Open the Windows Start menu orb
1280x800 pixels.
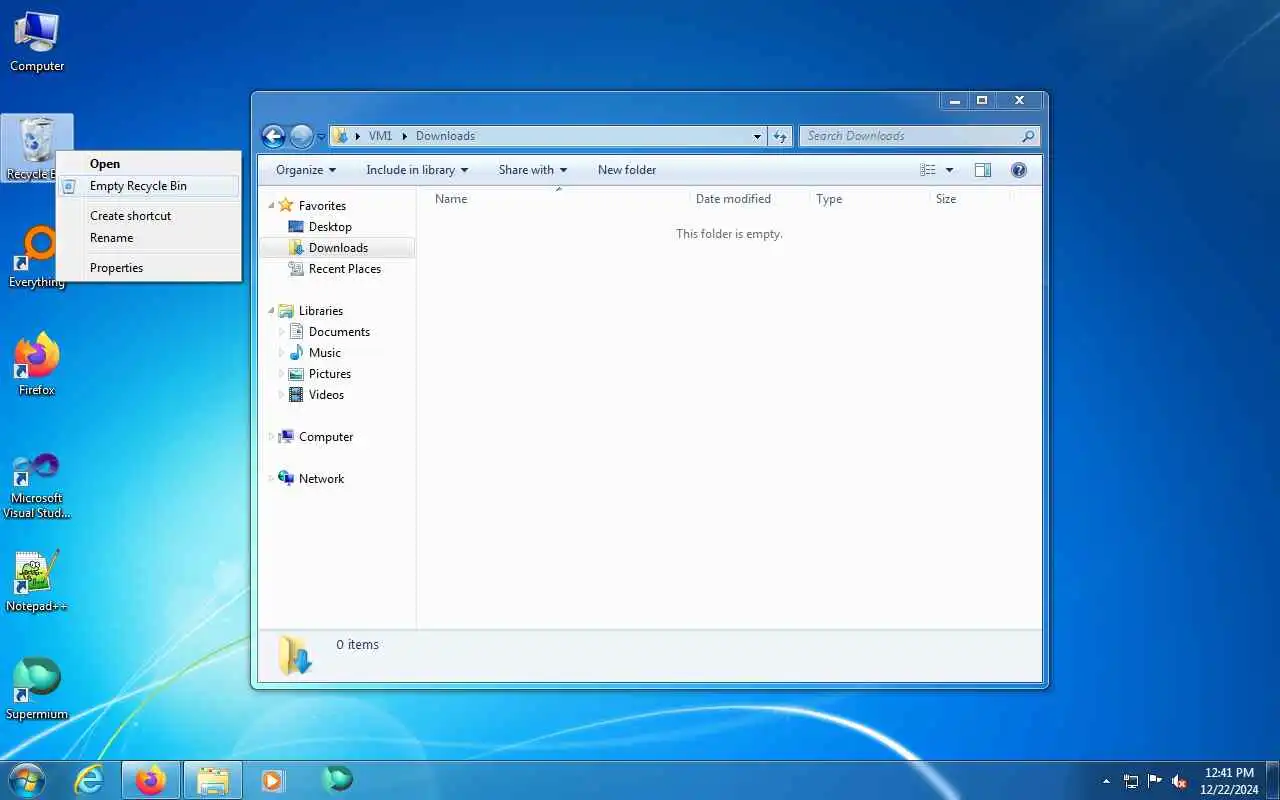click(27, 780)
